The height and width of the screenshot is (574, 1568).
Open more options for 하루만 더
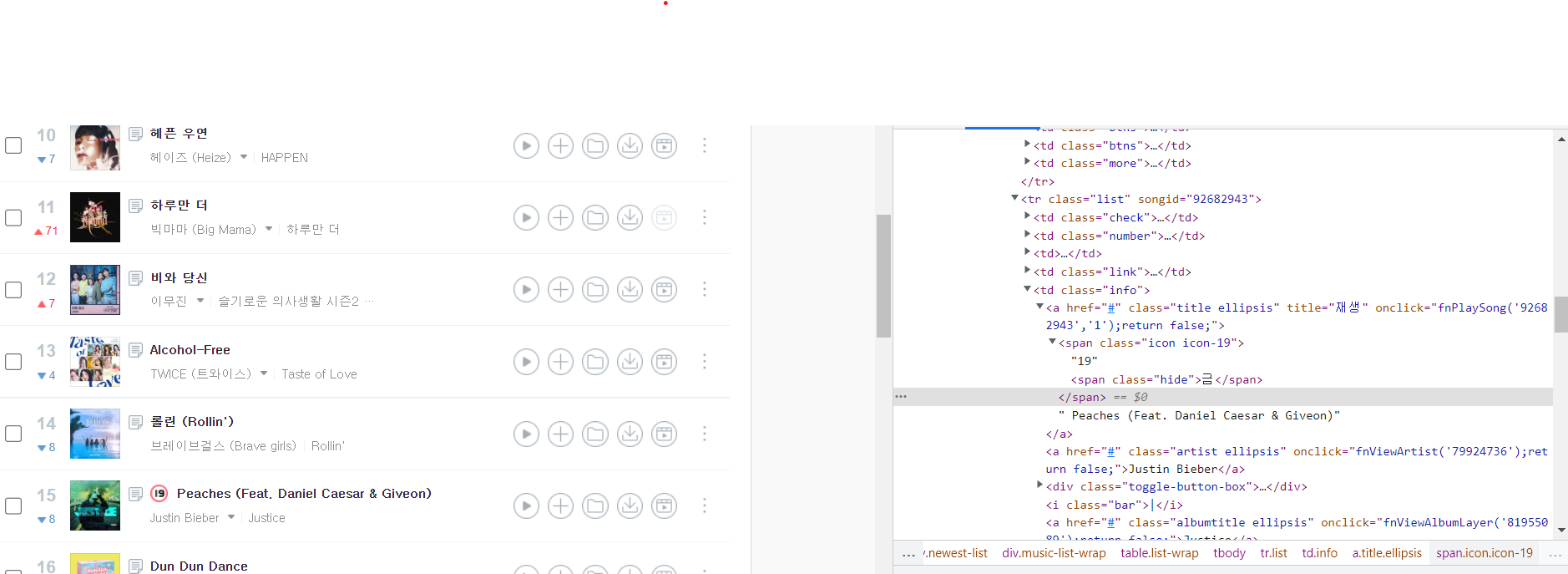(705, 217)
